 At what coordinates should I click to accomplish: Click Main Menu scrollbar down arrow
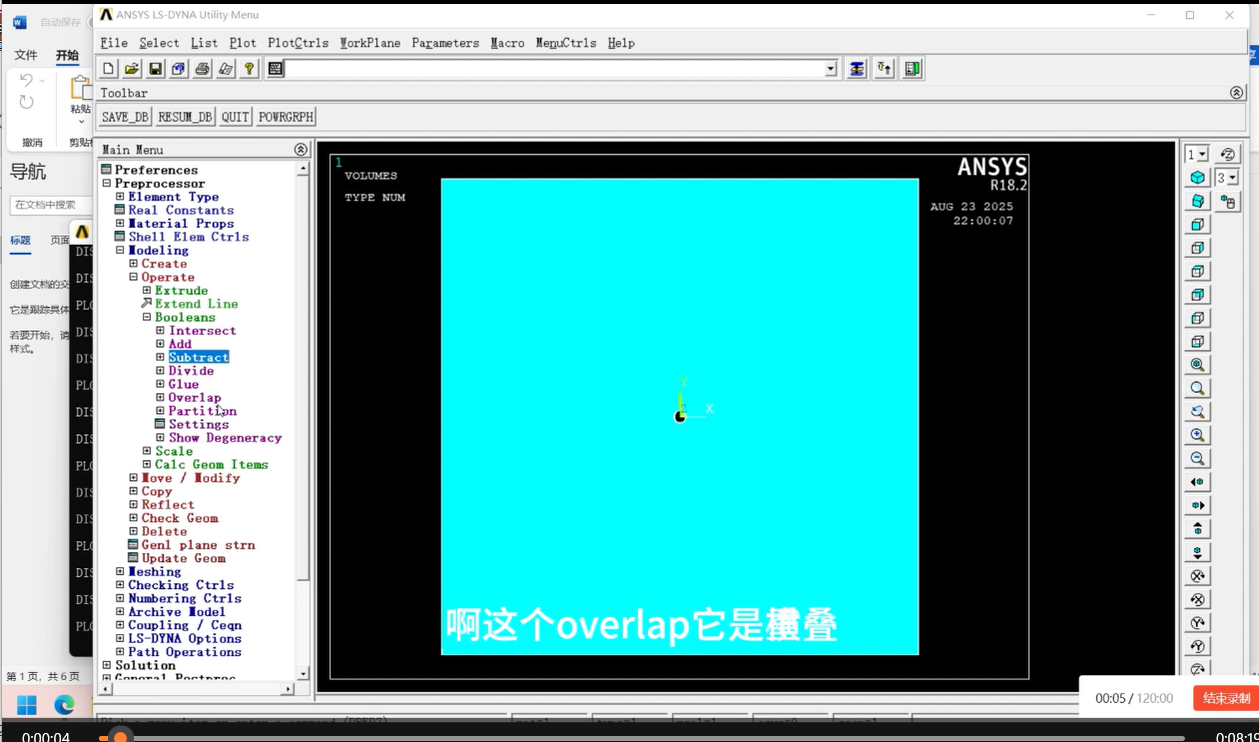click(x=303, y=674)
